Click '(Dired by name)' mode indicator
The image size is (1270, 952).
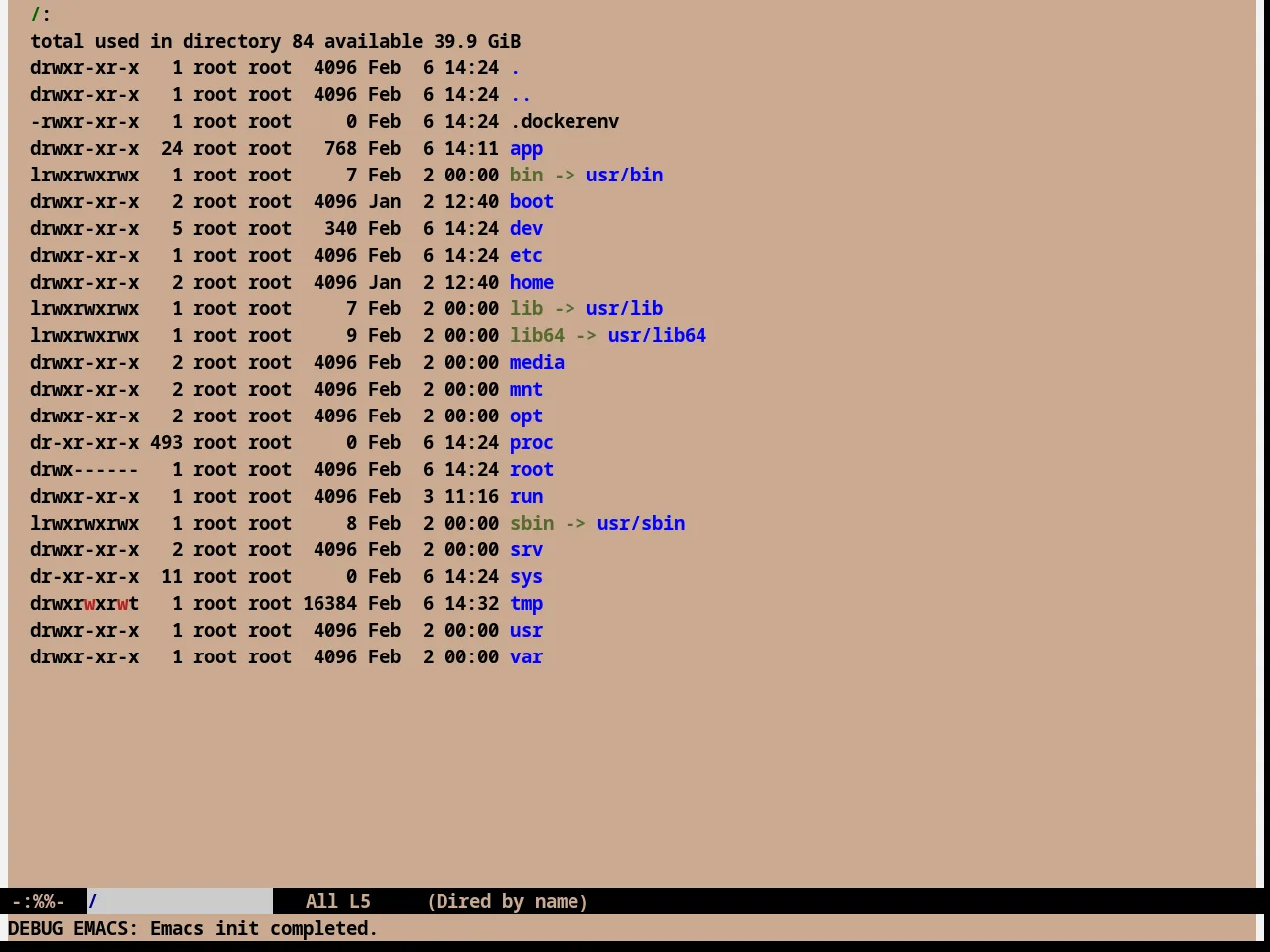(x=507, y=901)
